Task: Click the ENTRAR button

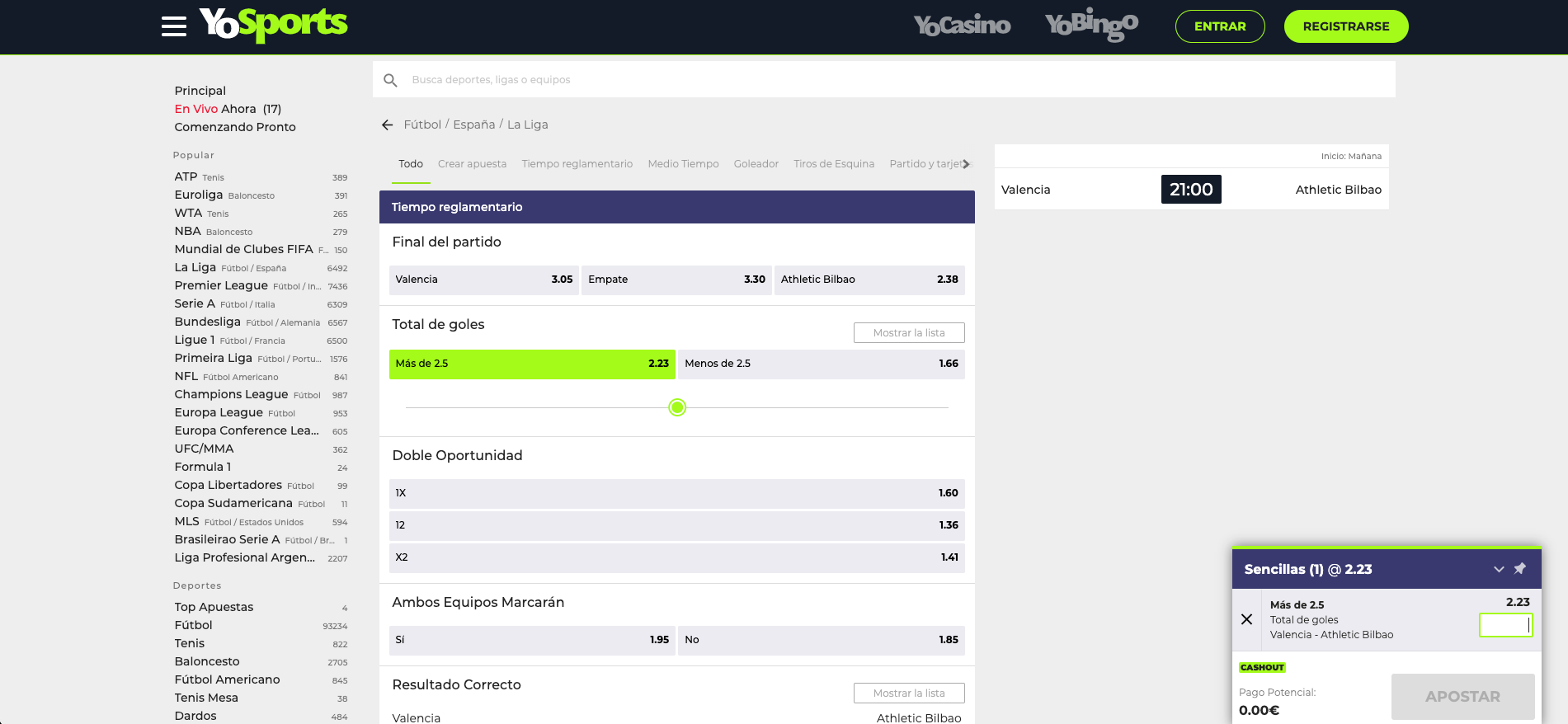Action: point(1220,26)
